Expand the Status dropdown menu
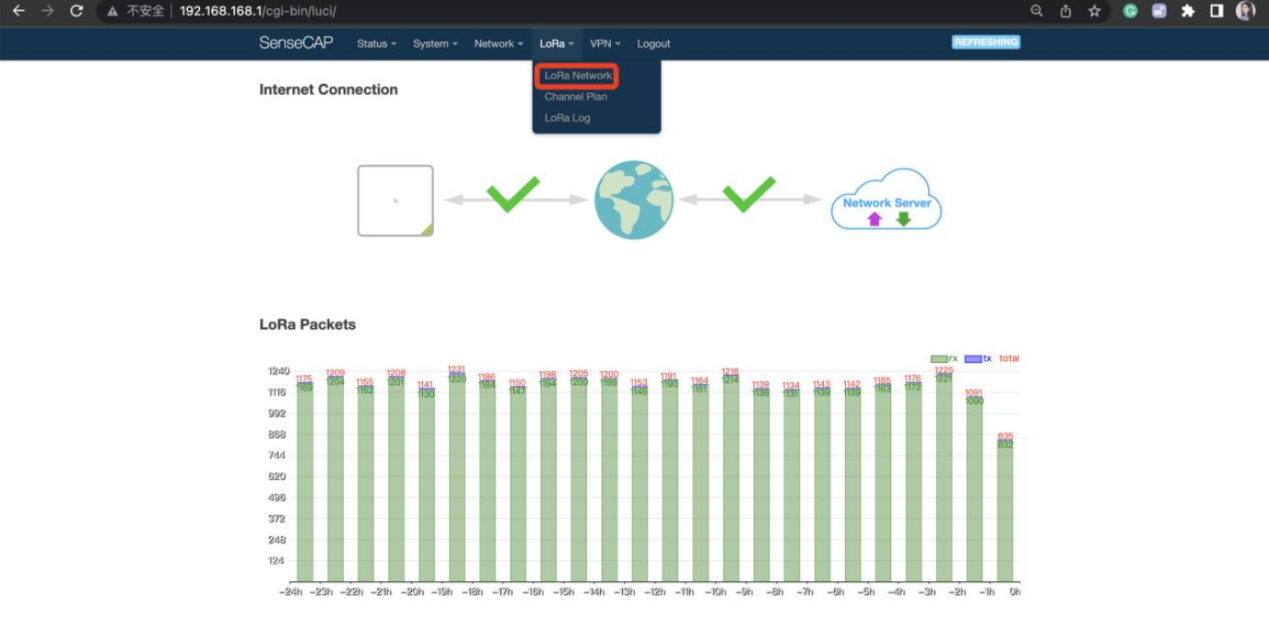1269x620 pixels. click(x=376, y=44)
